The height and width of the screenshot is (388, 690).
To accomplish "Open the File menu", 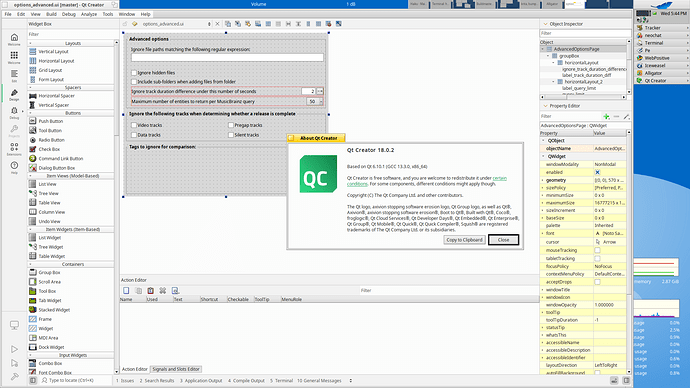I will (x=8, y=14).
